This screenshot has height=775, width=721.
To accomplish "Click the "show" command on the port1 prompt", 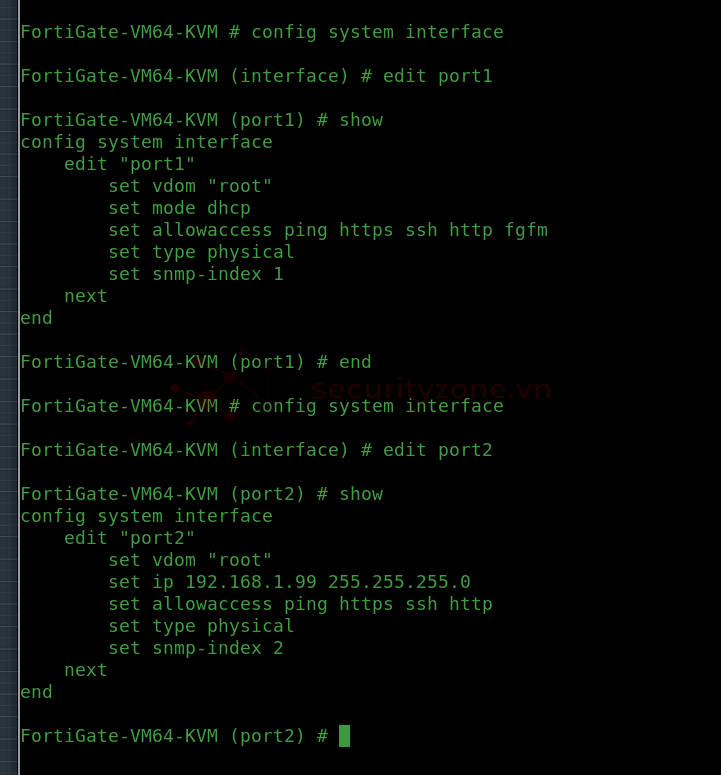I will pos(361,120).
